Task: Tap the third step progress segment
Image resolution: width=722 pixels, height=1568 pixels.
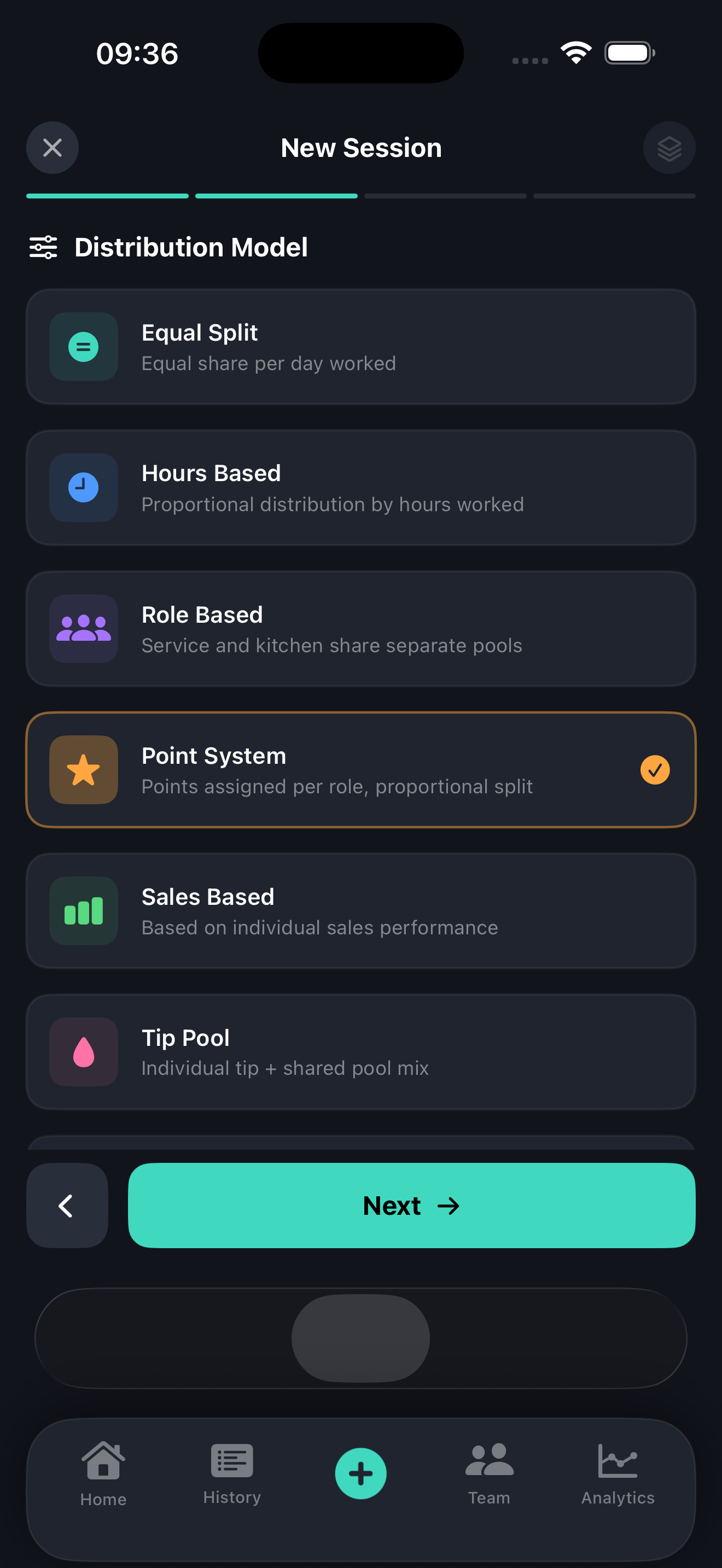Action: click(x=446, y=196)
